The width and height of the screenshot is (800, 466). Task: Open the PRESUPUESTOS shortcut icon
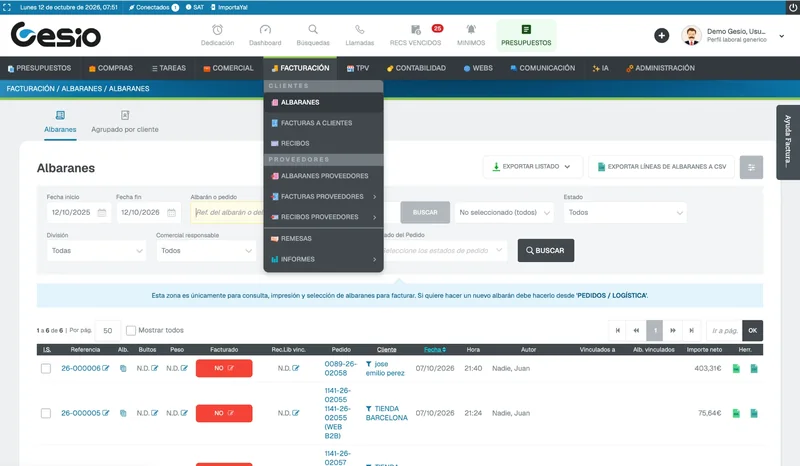[x=526, y=30]
